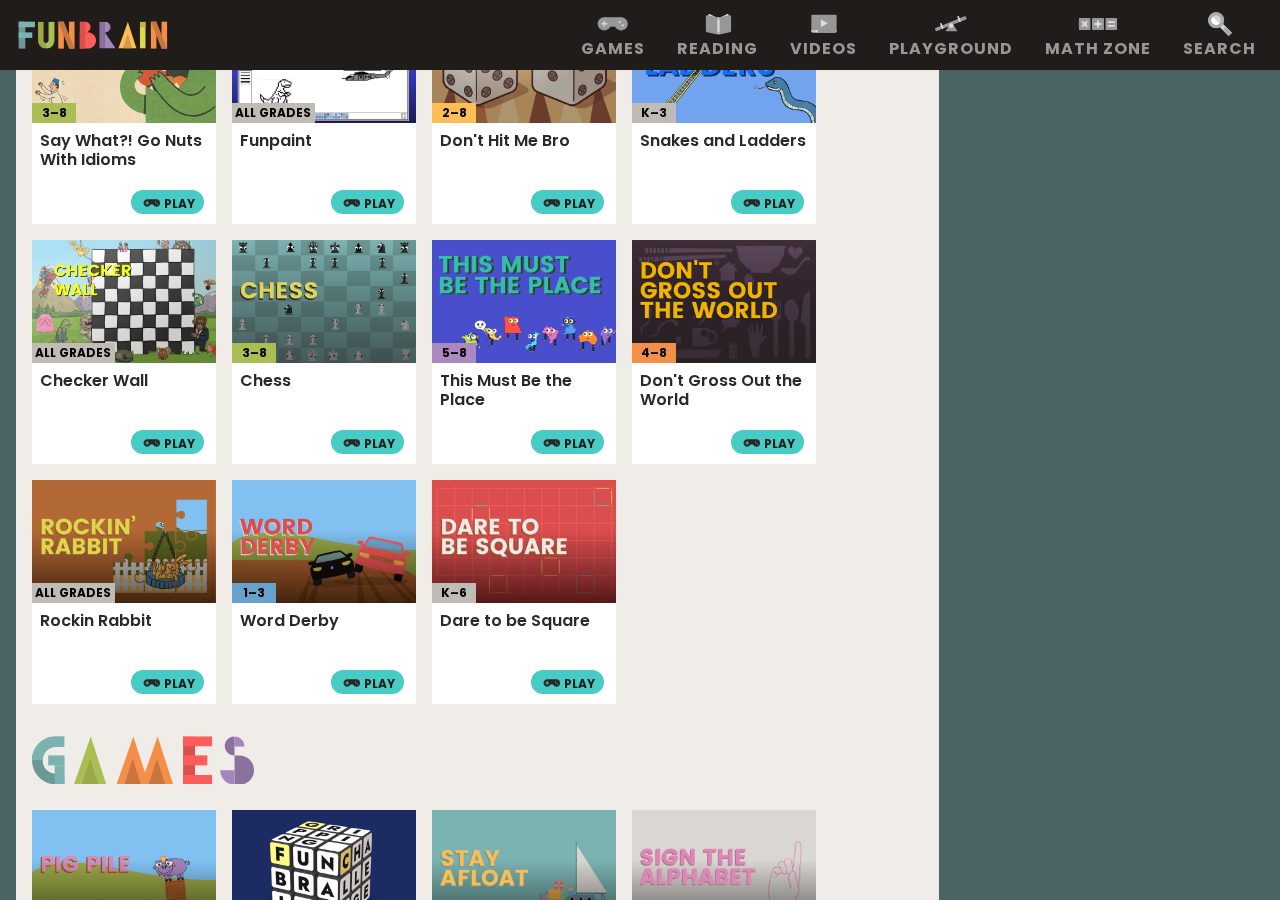Click the Don't Hit Me Bro title
Viewport: 1280px width, 900px height.
click(505, 141)
